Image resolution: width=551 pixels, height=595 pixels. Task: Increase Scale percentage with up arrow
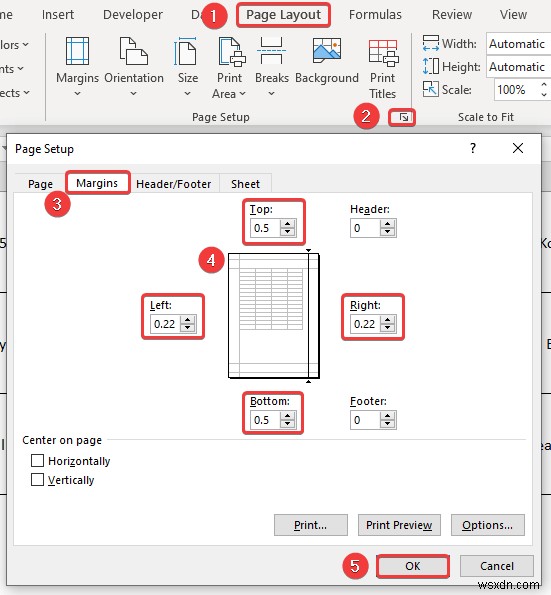point(544,84)
